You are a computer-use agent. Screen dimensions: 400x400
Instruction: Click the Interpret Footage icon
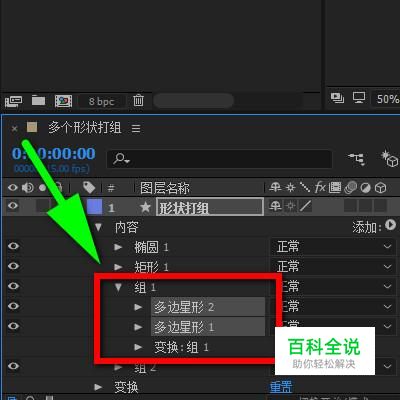click(x=13, y=100)
